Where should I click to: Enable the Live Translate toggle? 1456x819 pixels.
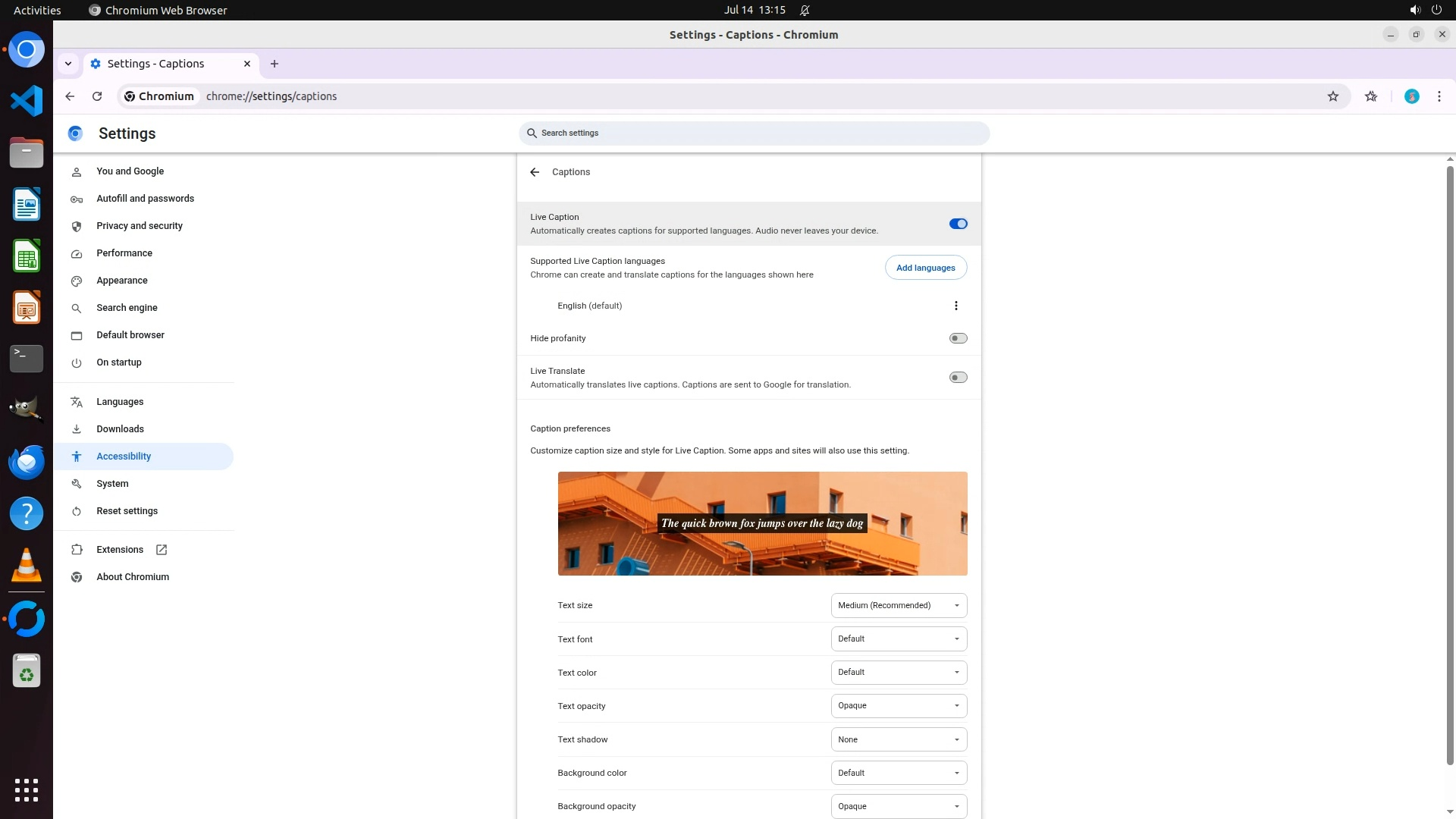[x=958, y=378]
